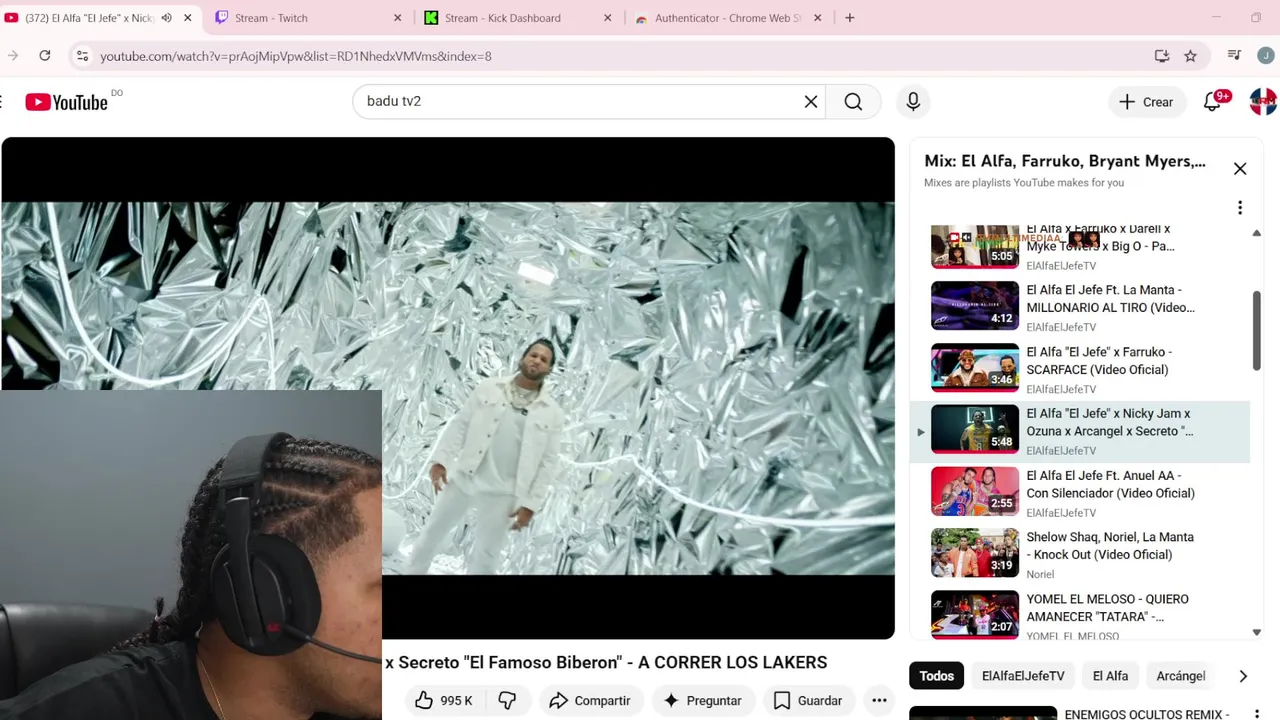Screen dimensions: 1280x720
Task: Open Noriel channel under Knock Out
Action: 1040,575
